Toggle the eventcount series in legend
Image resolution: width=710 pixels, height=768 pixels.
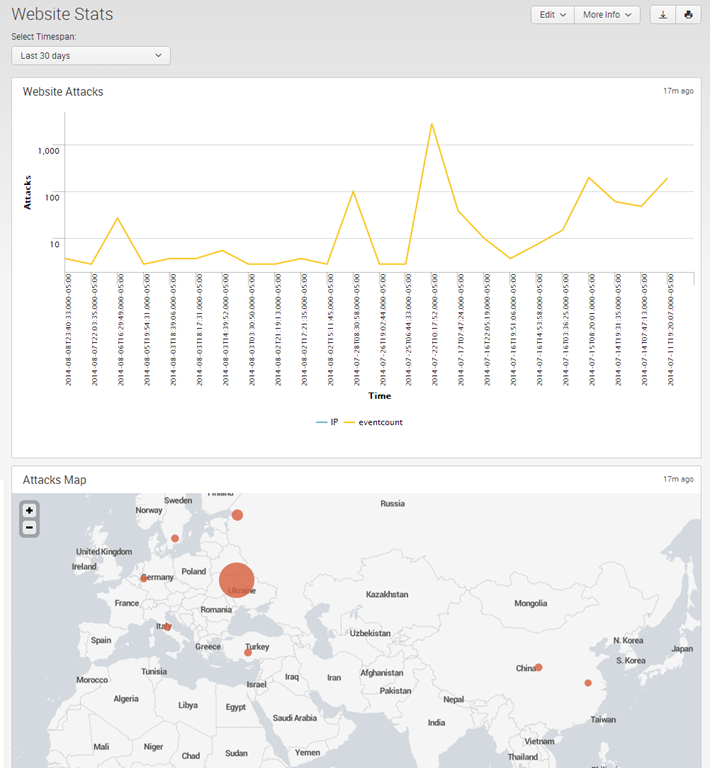373,422
